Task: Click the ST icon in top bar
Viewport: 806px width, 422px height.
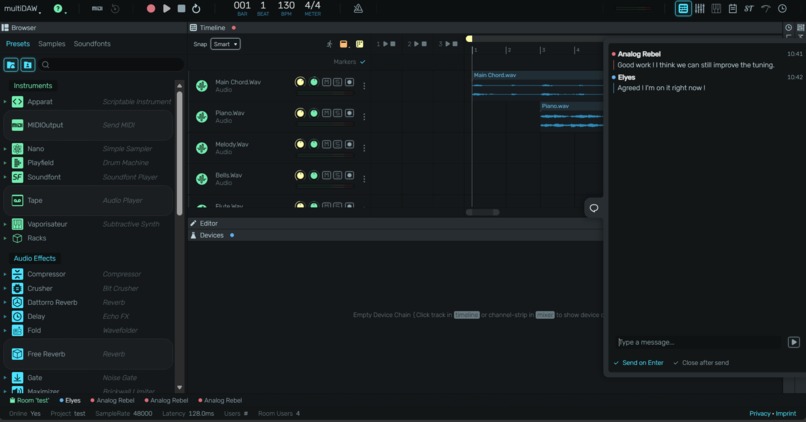Action: pos(748,8)
